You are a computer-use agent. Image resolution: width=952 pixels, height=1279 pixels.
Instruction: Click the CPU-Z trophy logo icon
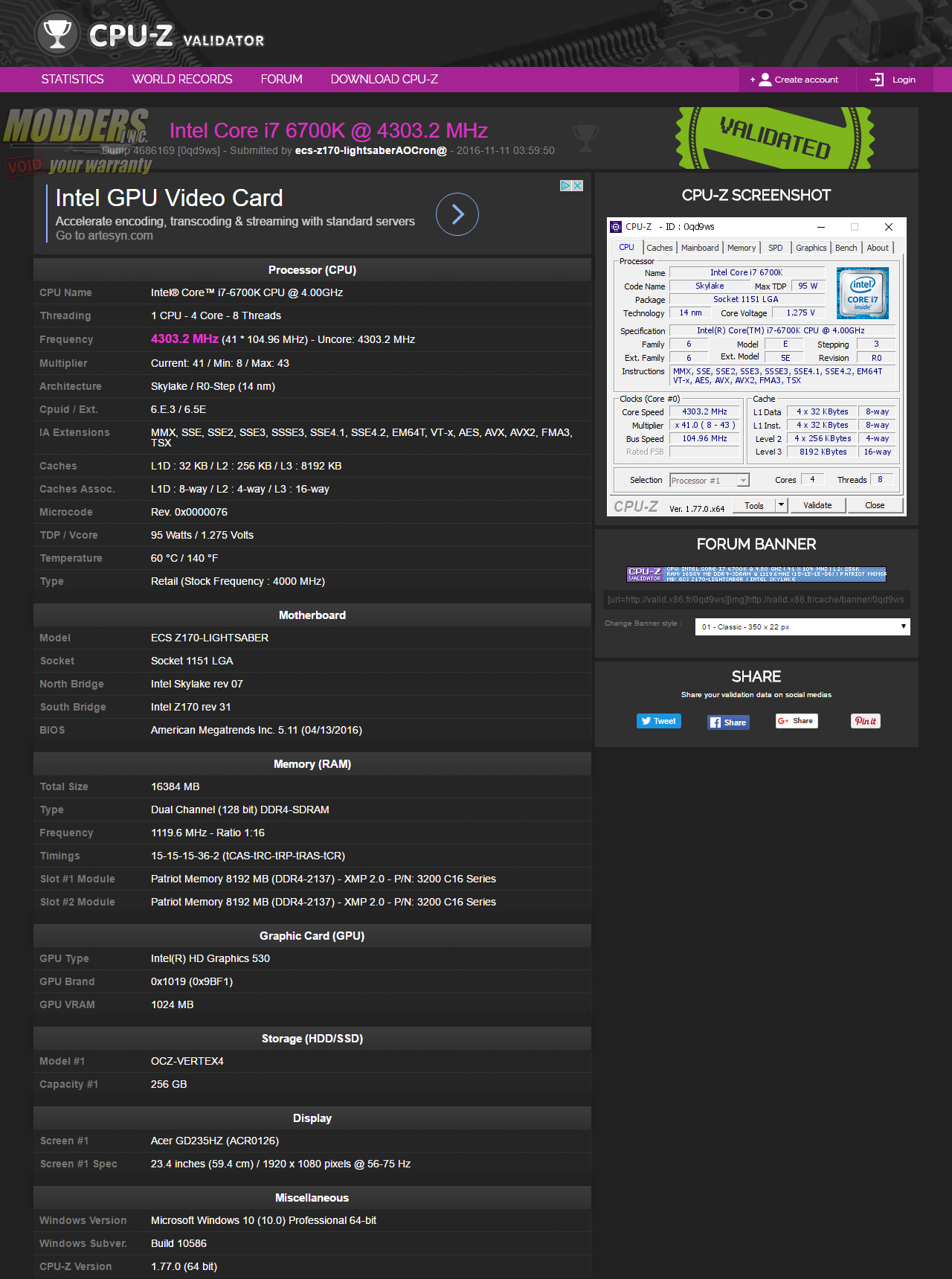(57, 34)
